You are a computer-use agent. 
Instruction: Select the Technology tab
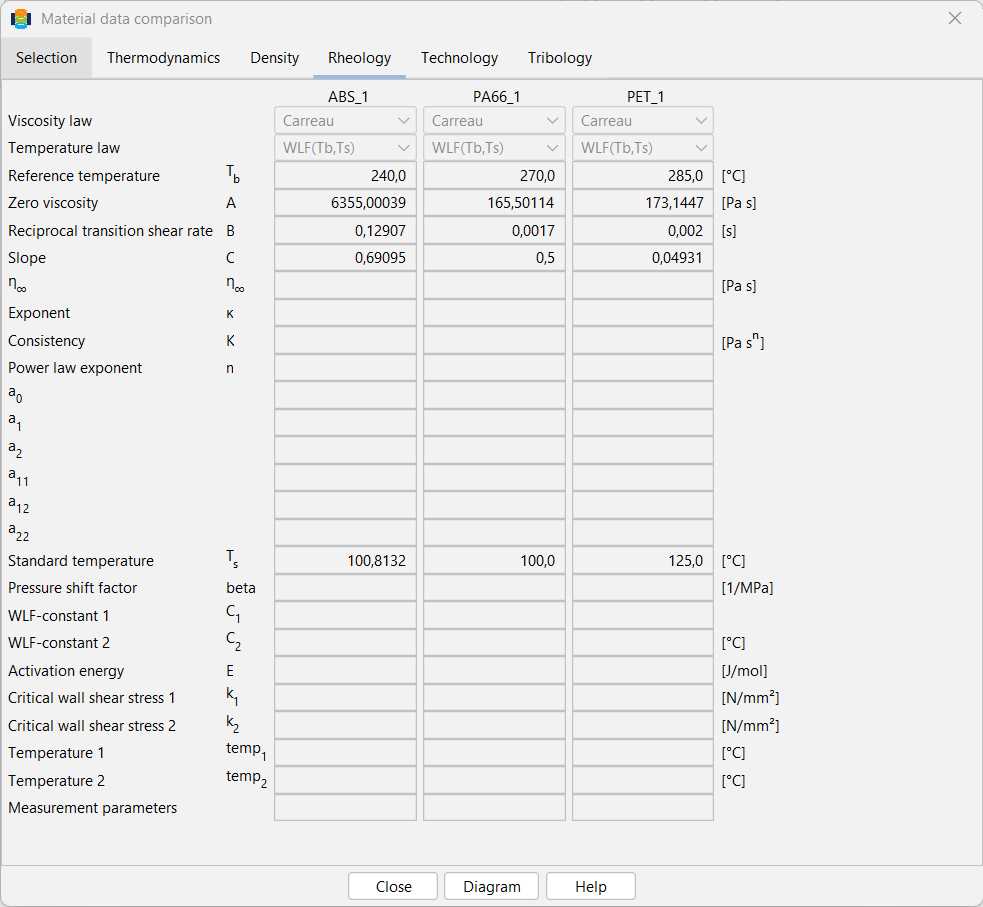coord(459,58)
